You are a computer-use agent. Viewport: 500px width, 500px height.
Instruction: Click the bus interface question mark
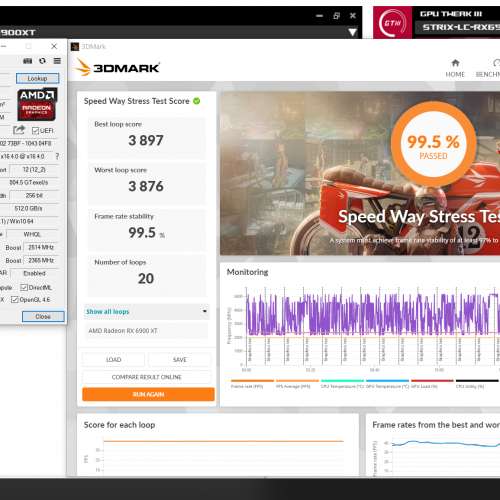coord(57,156)
